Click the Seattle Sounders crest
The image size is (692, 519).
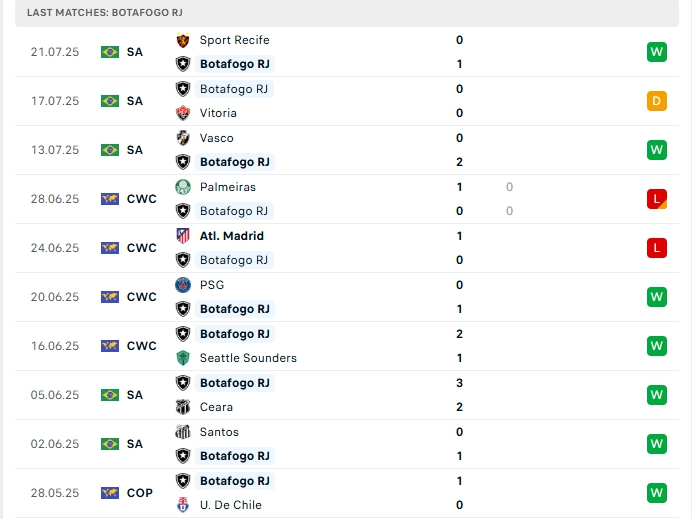pos(183,358)
